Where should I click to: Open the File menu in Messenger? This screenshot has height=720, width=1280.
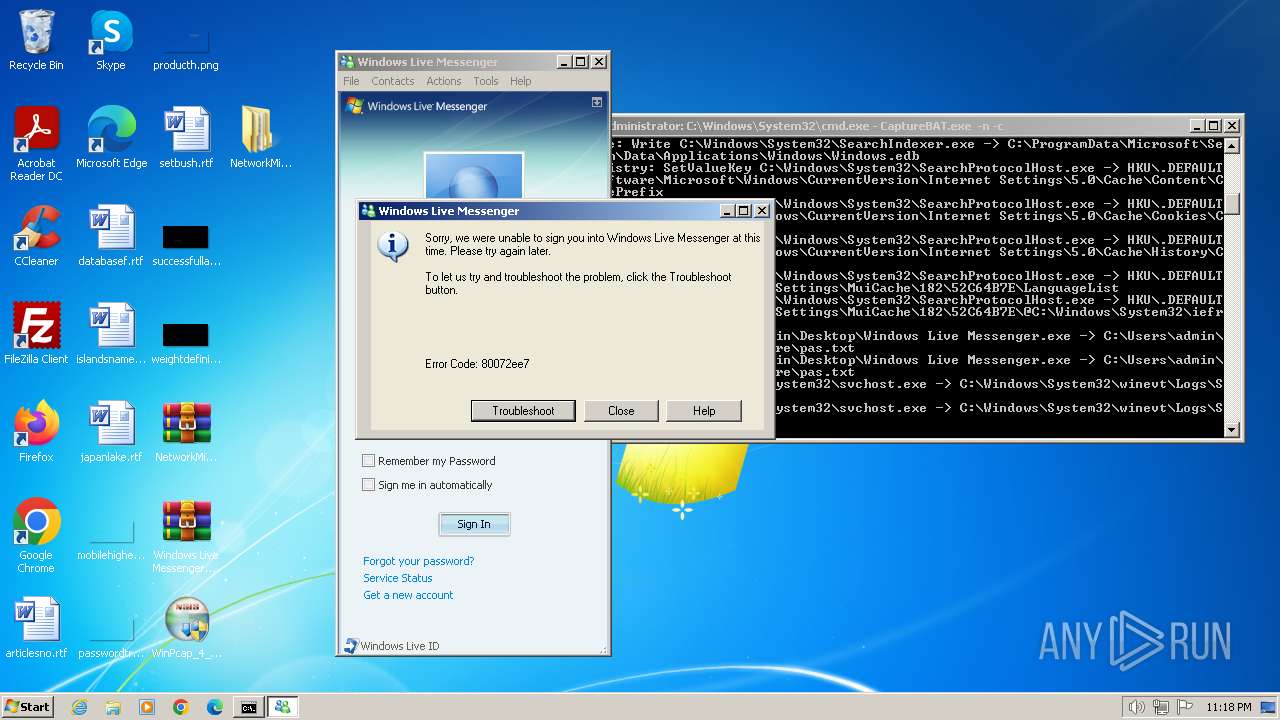click(351, 81)
